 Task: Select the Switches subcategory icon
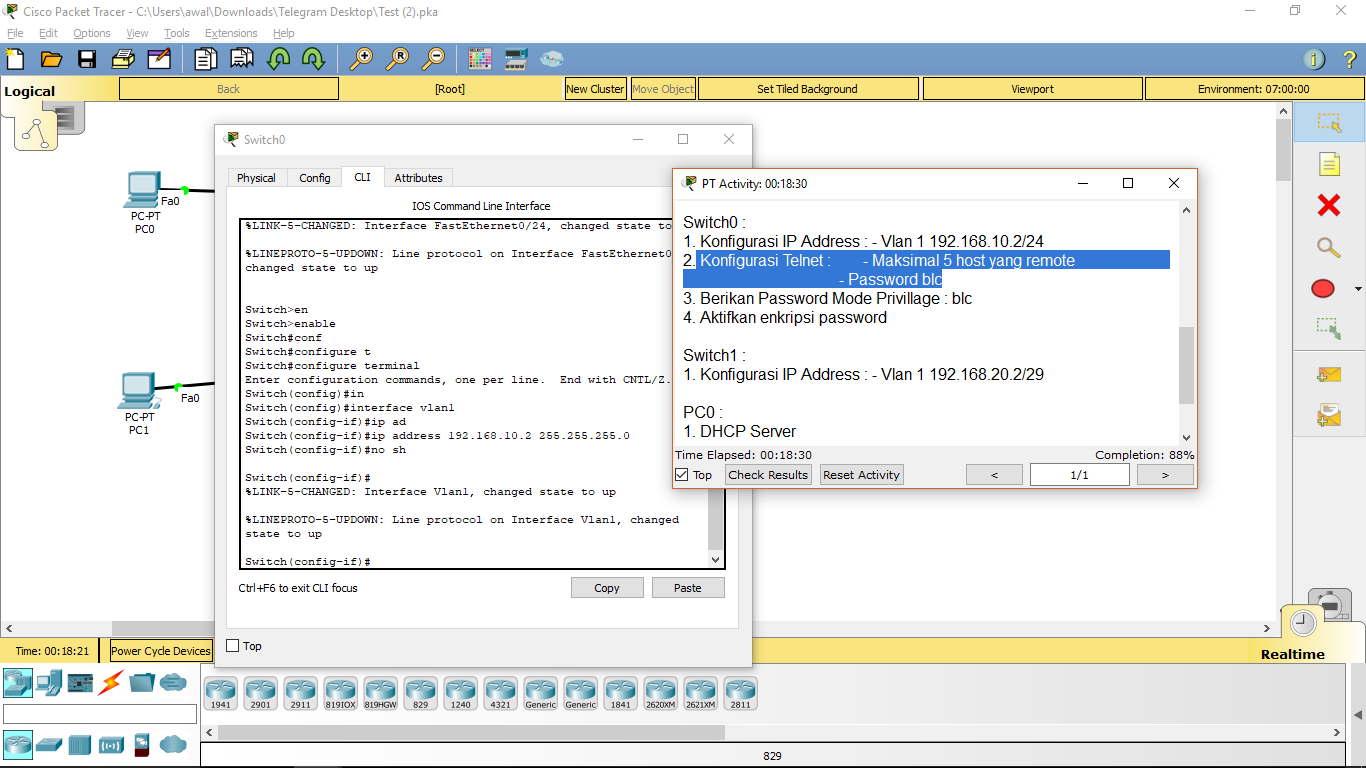[49, 745]
